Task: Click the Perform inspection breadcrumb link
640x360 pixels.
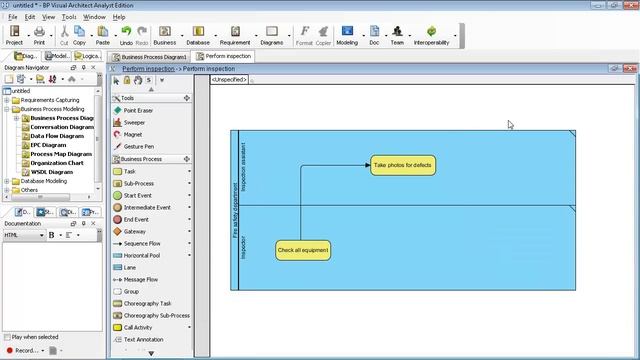Action: [148, 69]
